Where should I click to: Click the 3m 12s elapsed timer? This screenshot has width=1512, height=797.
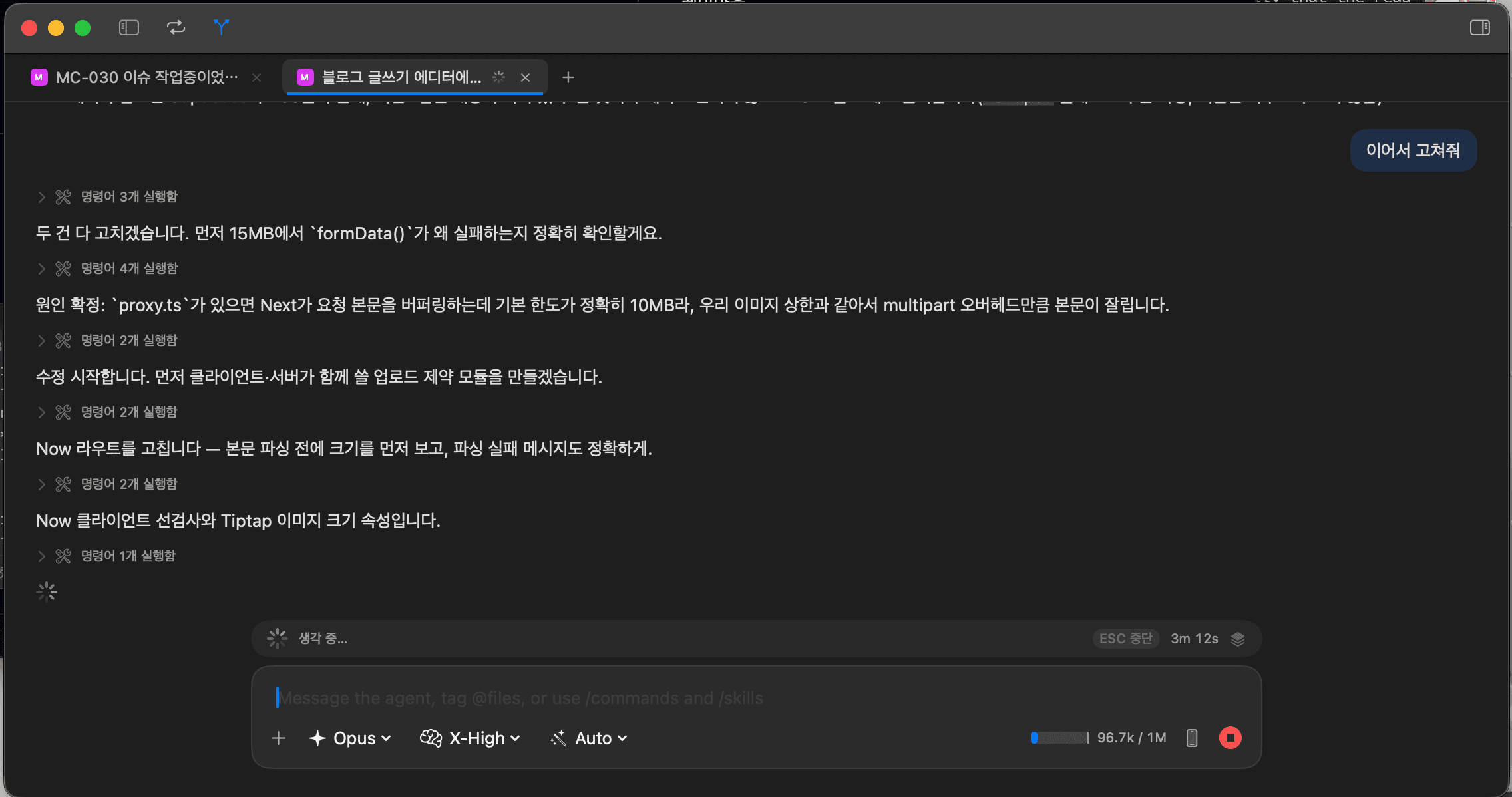tap(1195, 639)
